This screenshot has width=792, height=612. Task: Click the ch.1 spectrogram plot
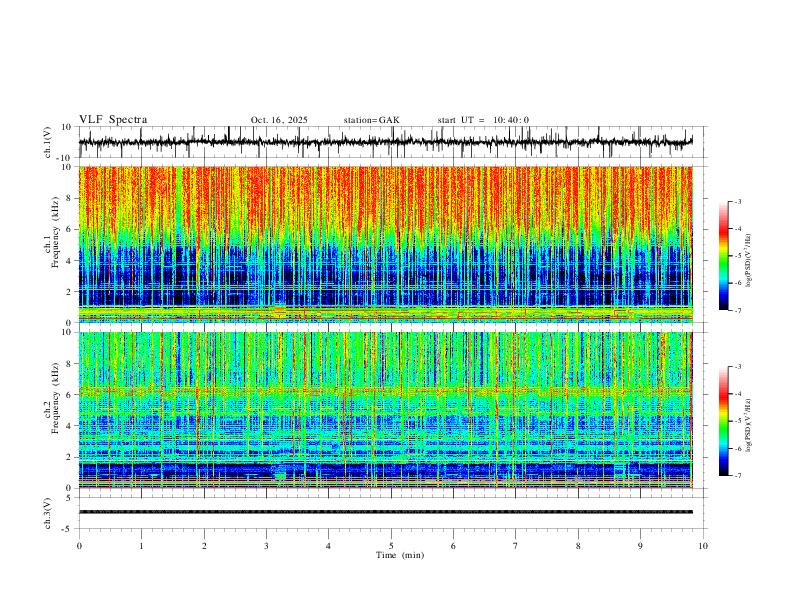click(386, 244)
